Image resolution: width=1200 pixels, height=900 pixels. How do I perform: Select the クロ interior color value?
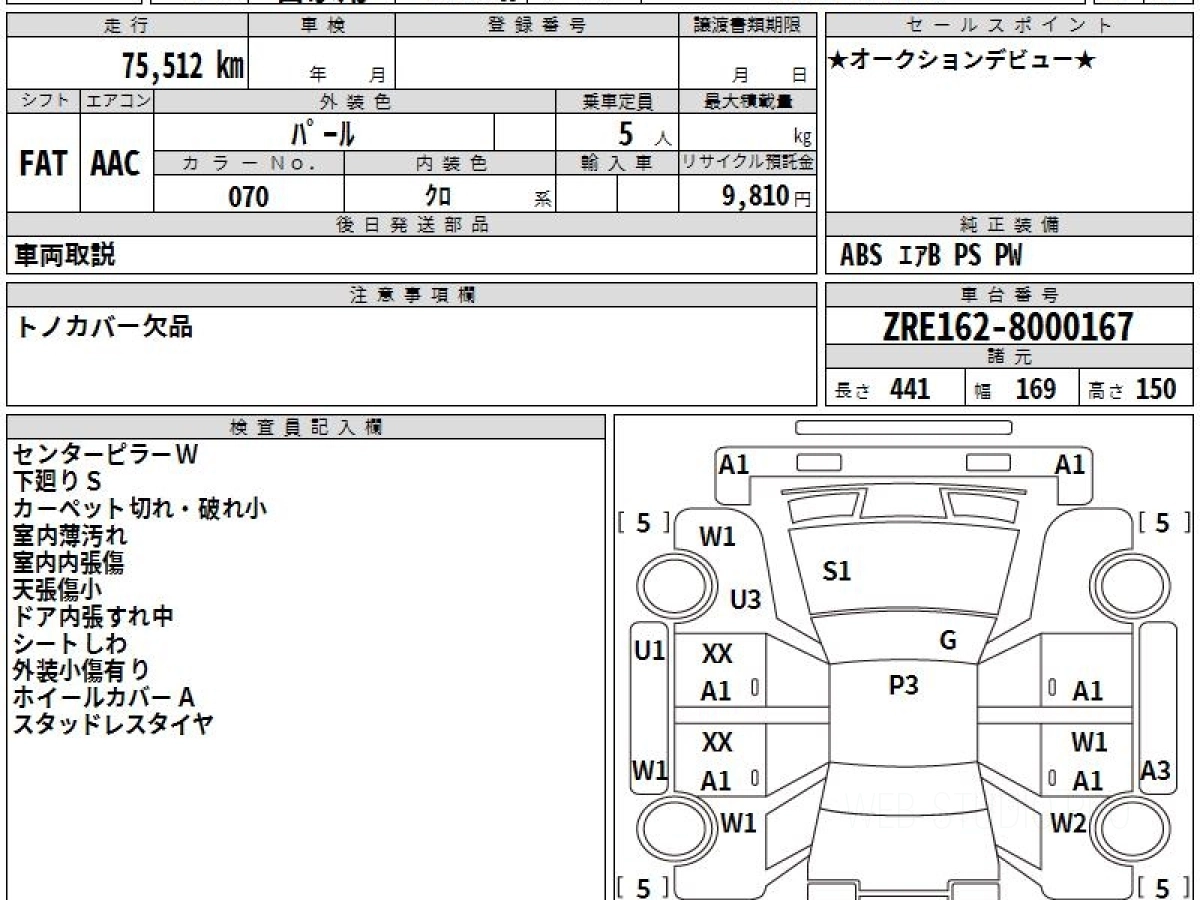pos(438,196)
